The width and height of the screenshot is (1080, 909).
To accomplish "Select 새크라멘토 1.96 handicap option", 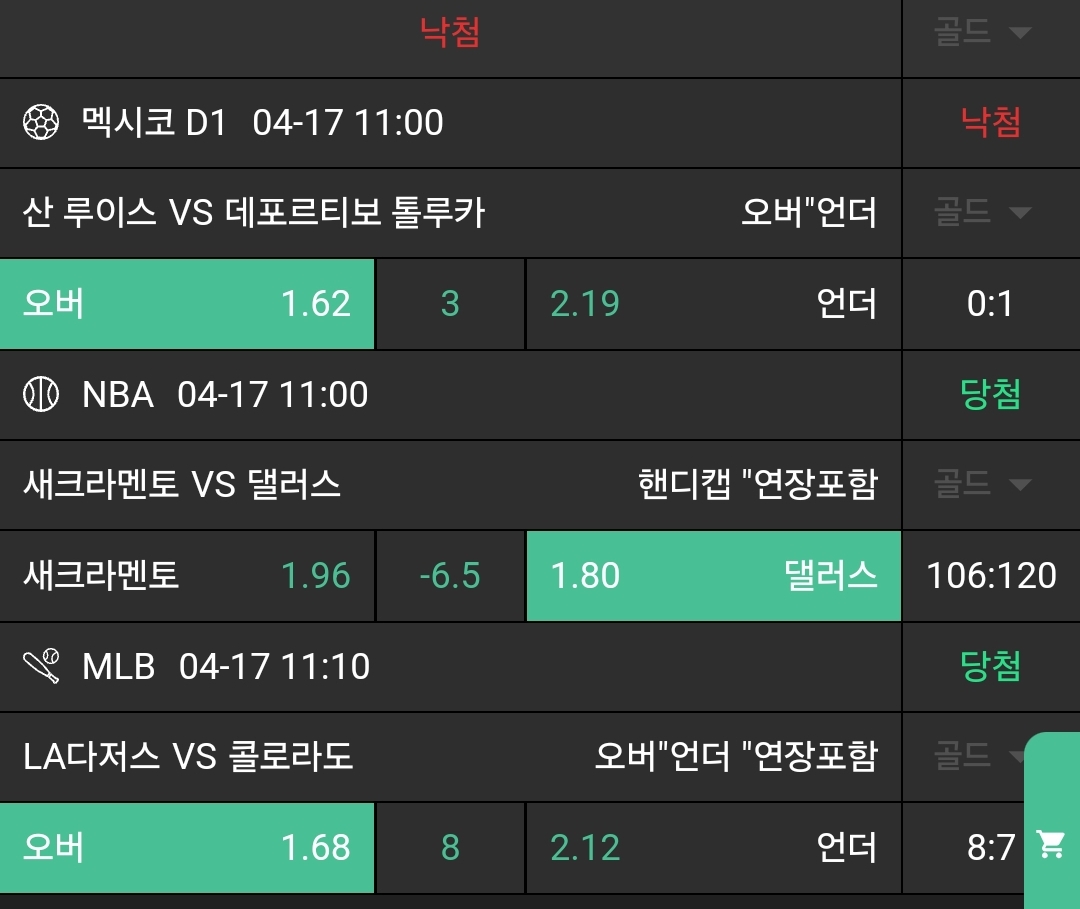I will tap(187, 576).
